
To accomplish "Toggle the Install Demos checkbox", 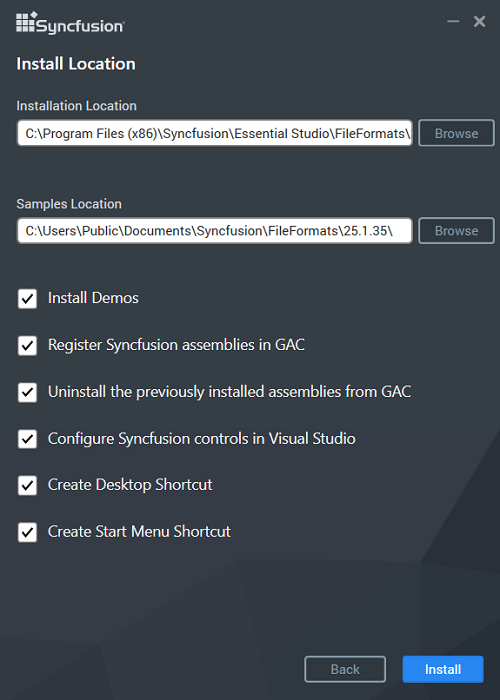I will pos(27,298).
